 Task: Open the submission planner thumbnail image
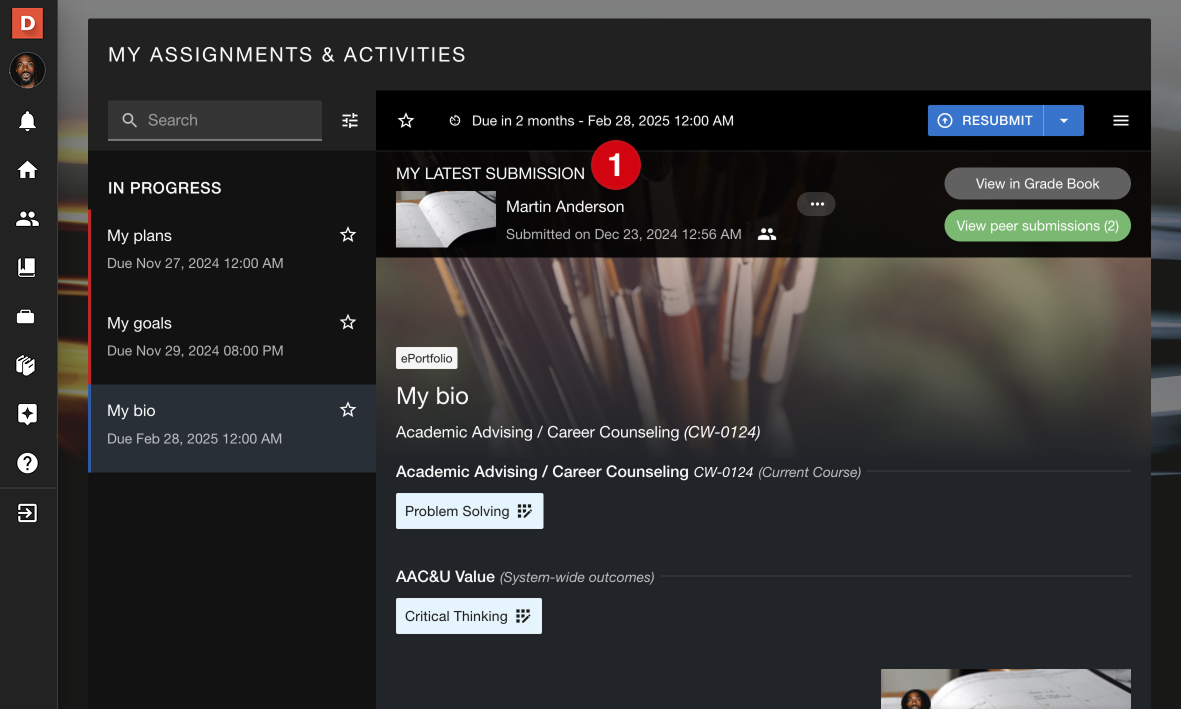[x=446, y=219]
